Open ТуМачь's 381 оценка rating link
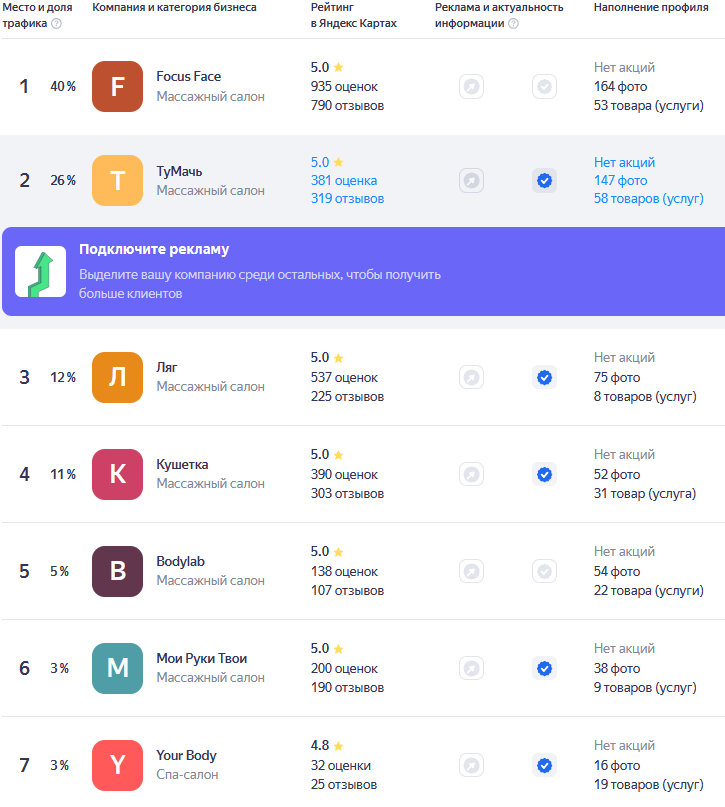The height and width of the screenshot is (807, 725). tap(344, 181)
